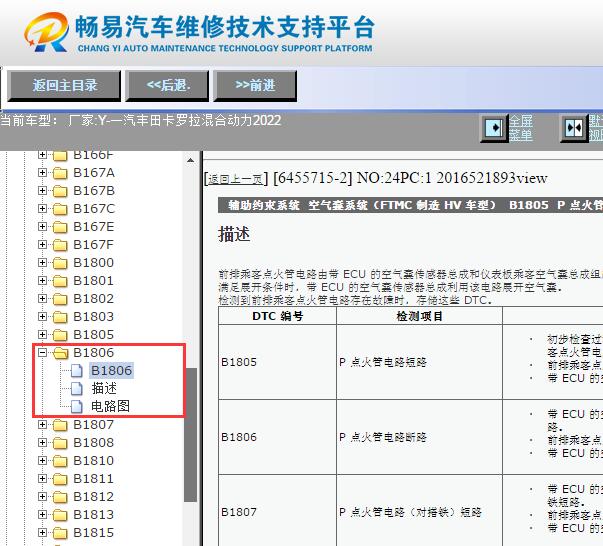Click the B1801 folder icon
Image resolution: width=603 pixels, height=546 pixels.
coord(60,282)
